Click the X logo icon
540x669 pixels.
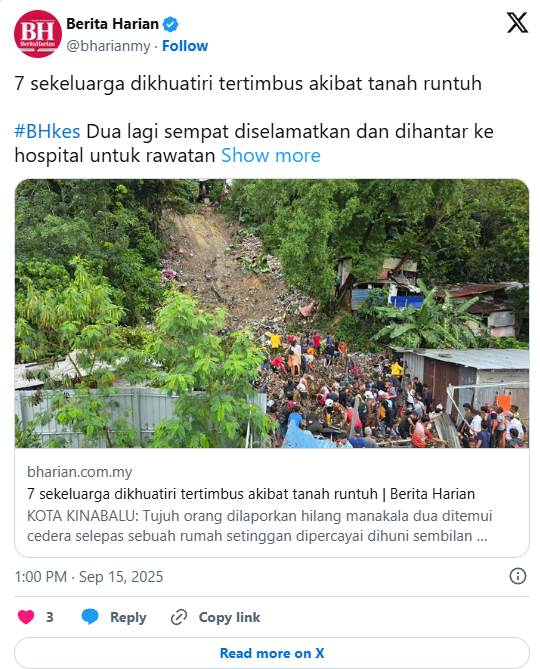coord(517,23)
